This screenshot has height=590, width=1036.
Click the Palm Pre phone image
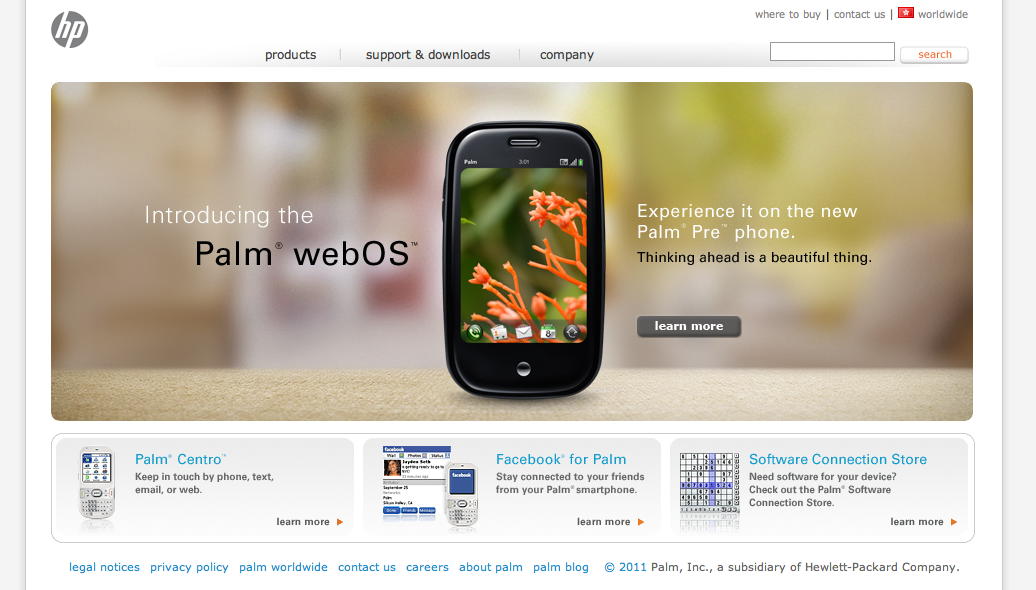[x=523, y=260]
